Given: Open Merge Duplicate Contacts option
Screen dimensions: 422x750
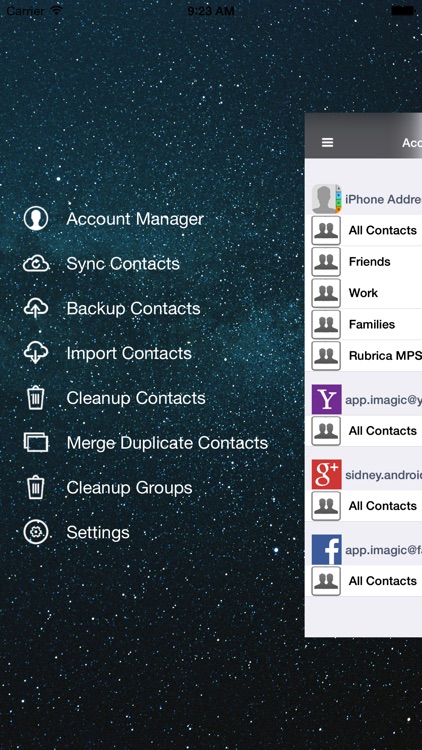Looking at the screenshot, I should tap(167, 443).
